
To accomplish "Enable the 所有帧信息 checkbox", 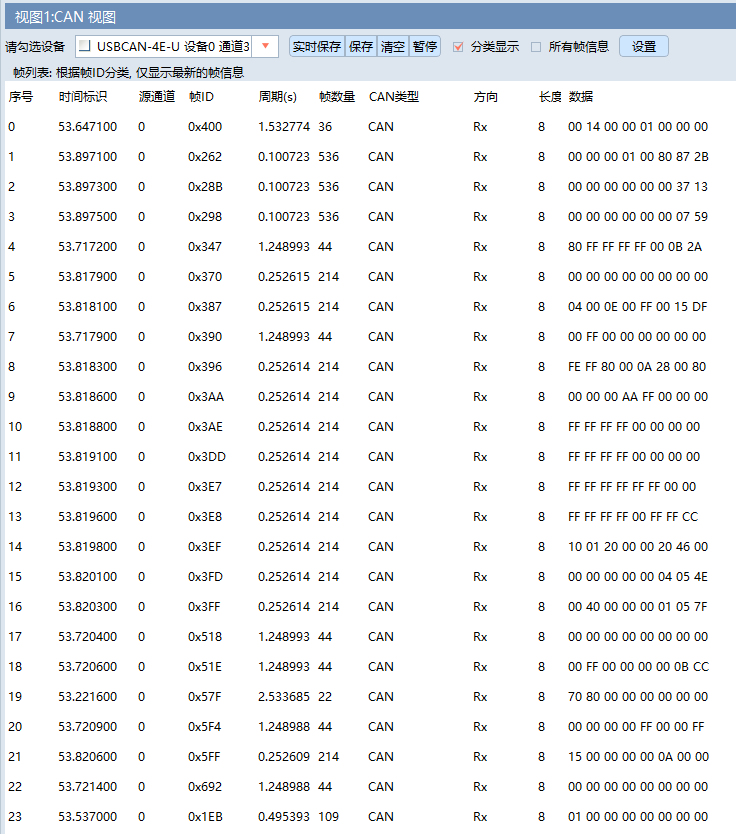I will click(536, 47).
